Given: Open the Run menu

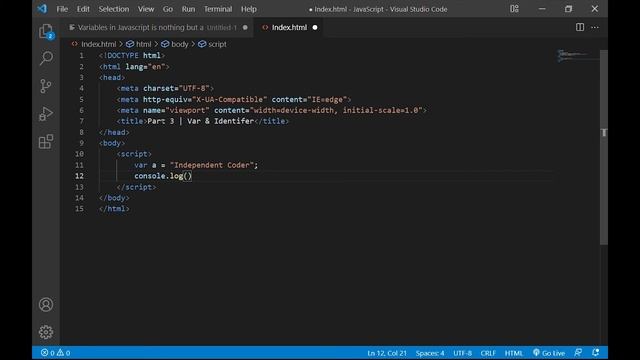Looking at the screenshot, I should (x=188, y=9).
